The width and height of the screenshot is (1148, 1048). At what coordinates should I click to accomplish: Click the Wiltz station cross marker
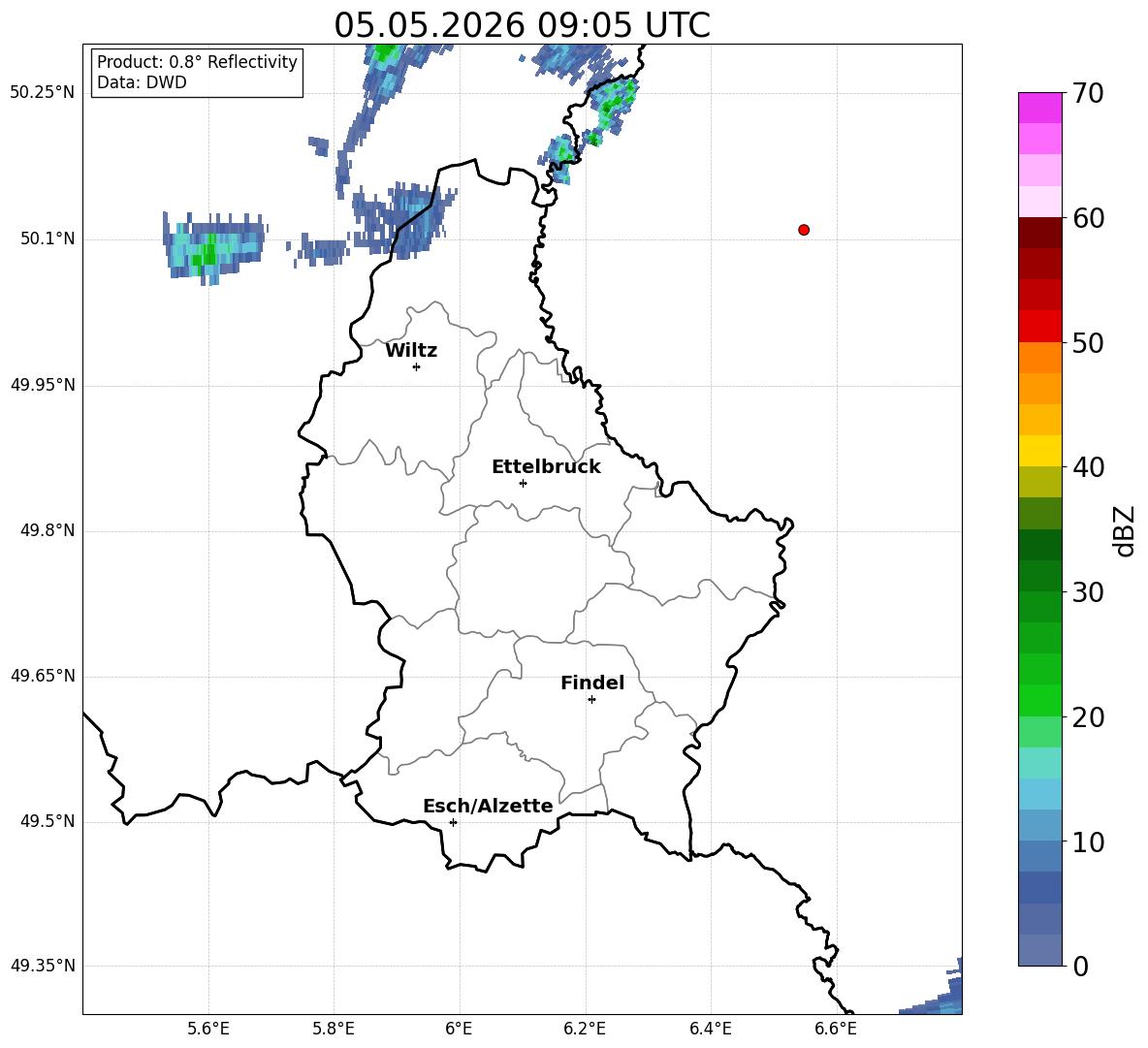(x=417, y=366)
